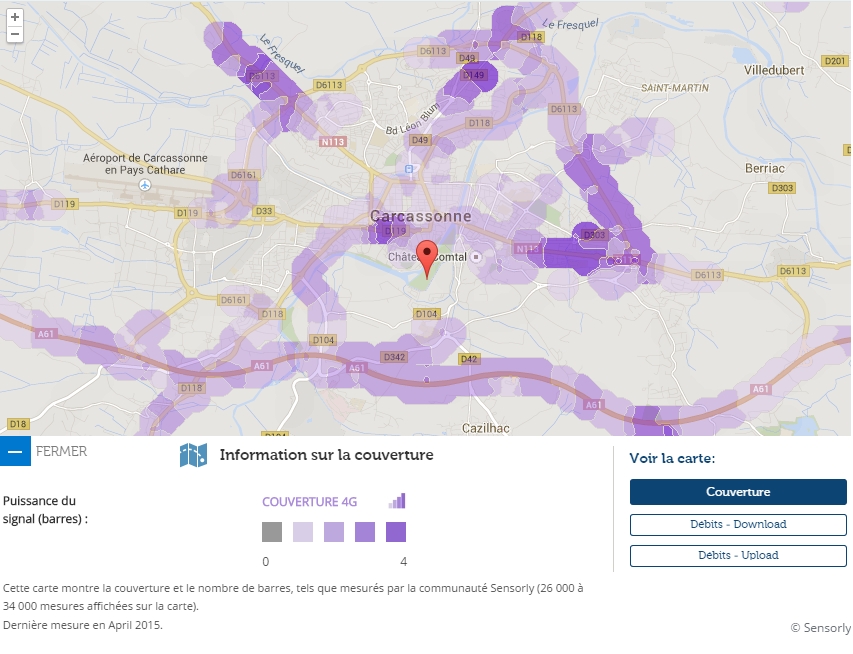Click the D342 road shield
853x654 pixels.
pos(394,357)
